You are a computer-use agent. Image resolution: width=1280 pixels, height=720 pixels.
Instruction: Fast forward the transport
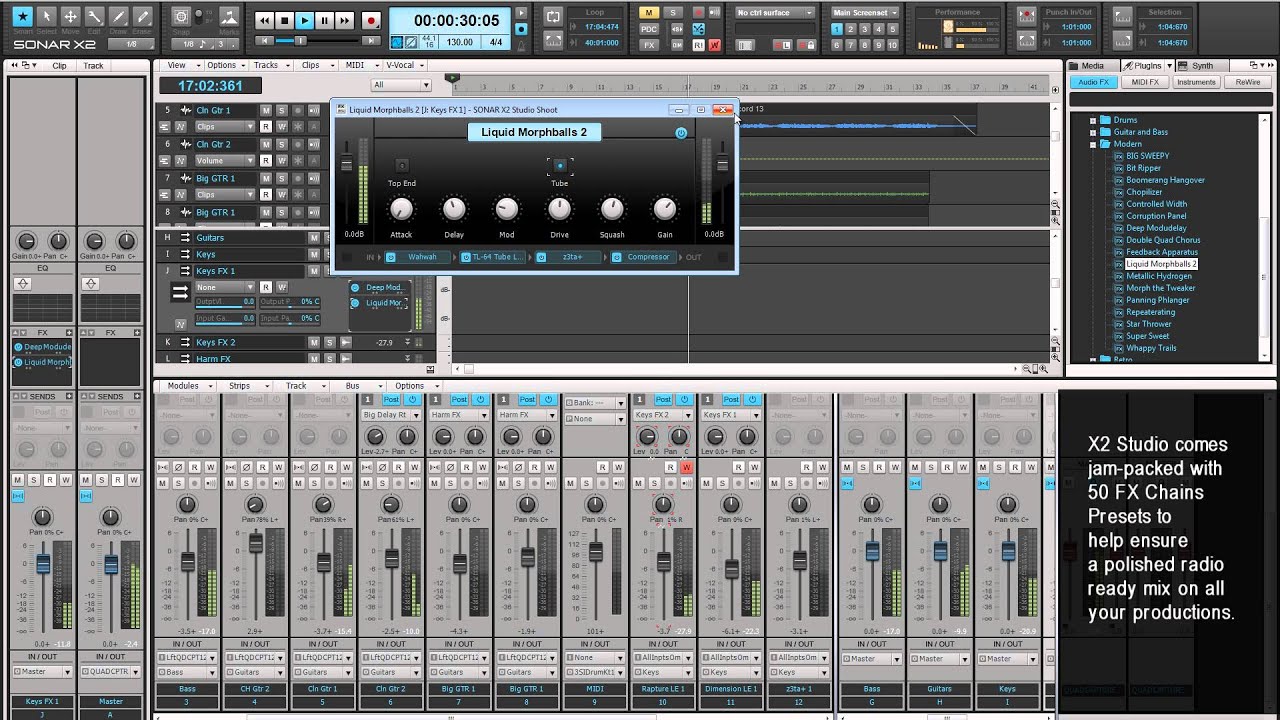[x=344, y=20]
